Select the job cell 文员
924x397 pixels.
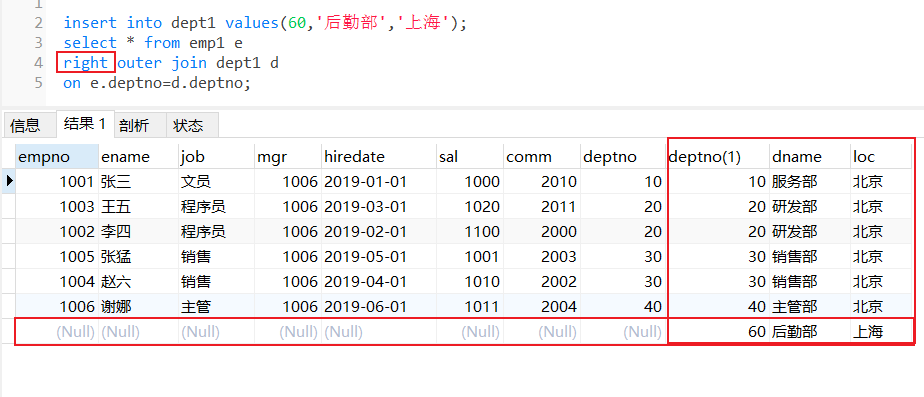click(216, 181)
